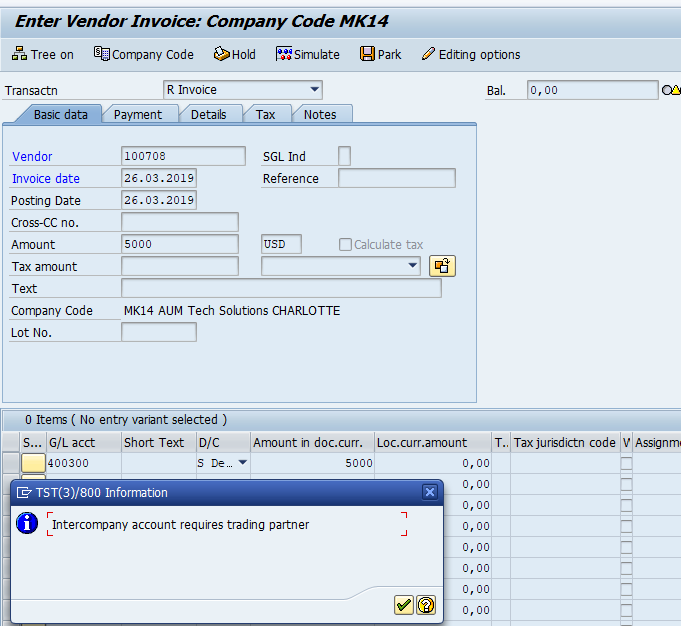Click the Vendor field label link
Viewport: 681px width, 626px height.
point(32,157)
